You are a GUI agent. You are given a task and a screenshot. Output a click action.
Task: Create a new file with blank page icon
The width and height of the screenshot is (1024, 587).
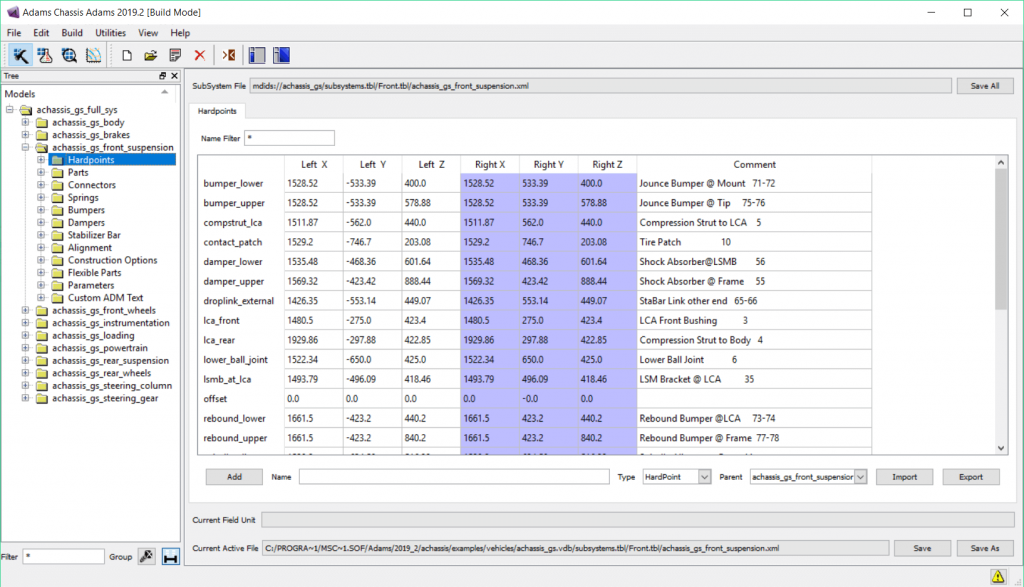pyautogui.click(x=127, y=56)
